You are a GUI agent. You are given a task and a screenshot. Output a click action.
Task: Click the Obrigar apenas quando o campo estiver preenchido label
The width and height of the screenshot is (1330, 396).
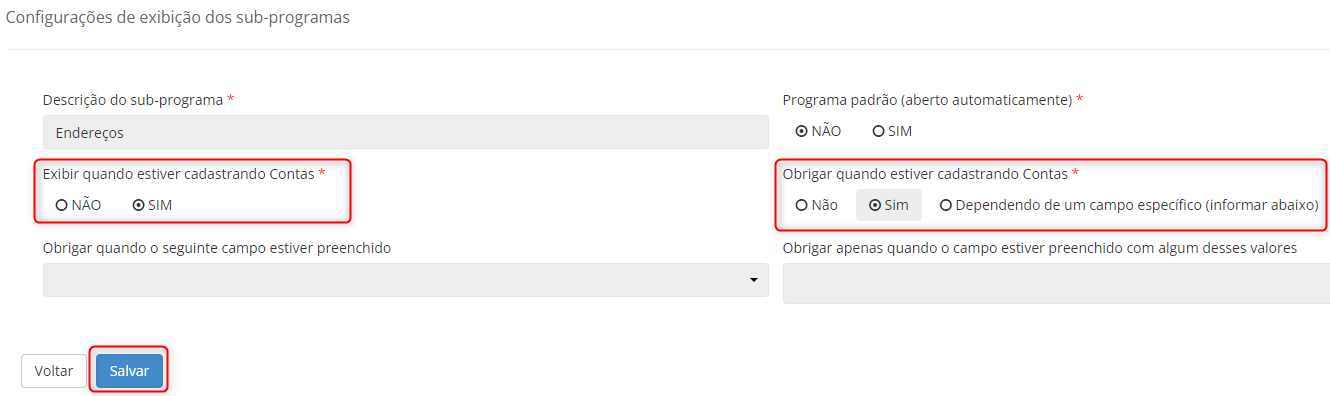pyautogui.click(x=1040, y=248)
